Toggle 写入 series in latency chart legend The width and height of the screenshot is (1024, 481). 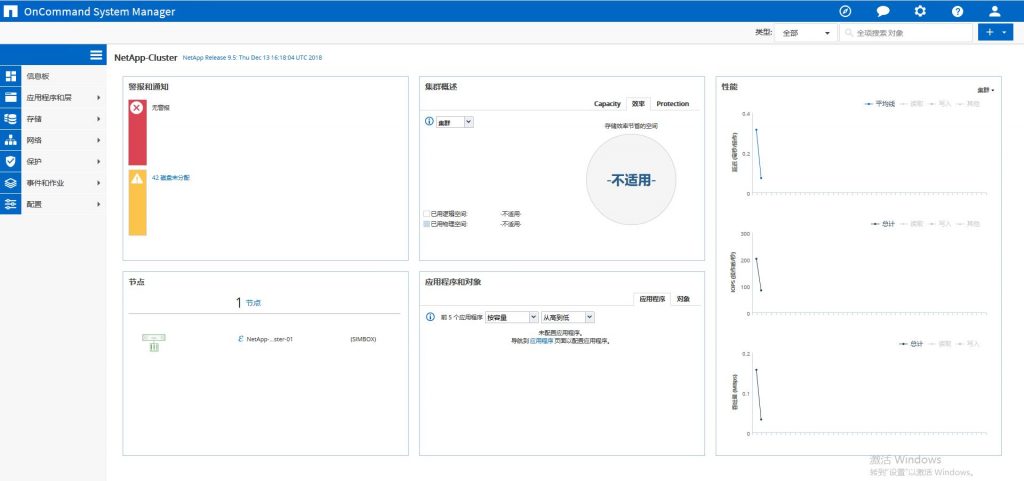940,104
